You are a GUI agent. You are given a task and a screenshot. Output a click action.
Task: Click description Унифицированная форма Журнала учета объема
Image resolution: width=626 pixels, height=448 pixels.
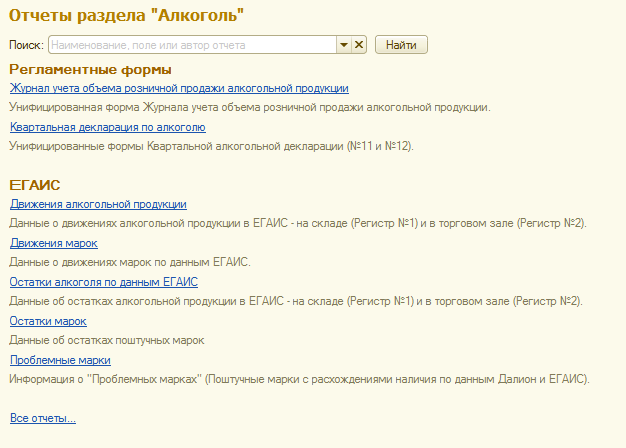point(250,107)
